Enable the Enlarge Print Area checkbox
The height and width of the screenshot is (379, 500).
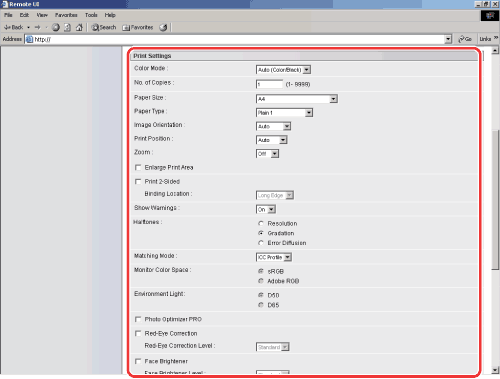click(x=138, y=167)
